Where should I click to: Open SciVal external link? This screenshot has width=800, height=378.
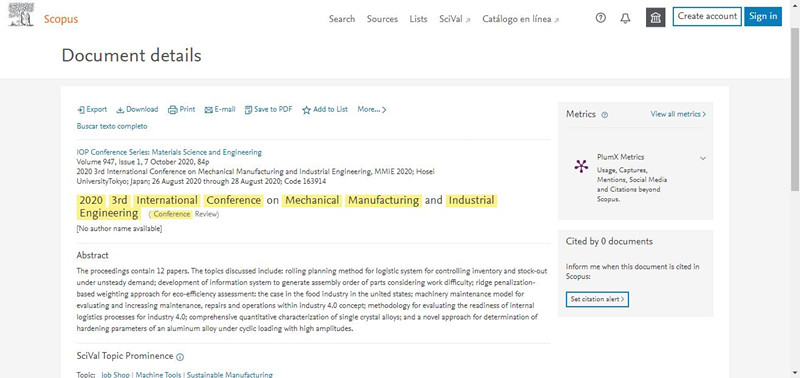tap(455, 19)
